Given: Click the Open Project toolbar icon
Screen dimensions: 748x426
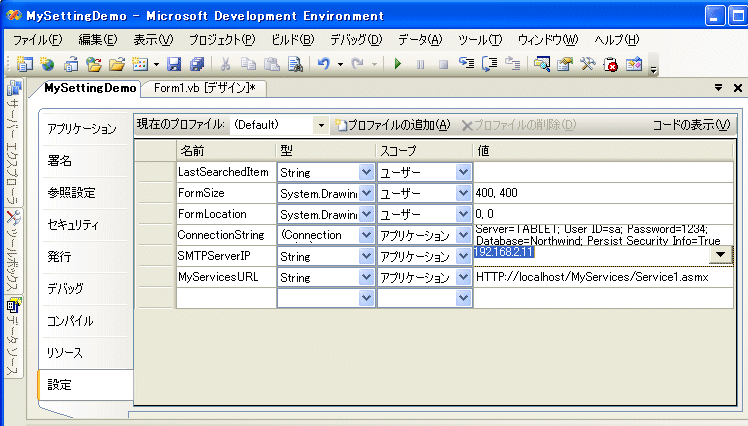Looking at the screenshot, I should [x=71, y=64].
